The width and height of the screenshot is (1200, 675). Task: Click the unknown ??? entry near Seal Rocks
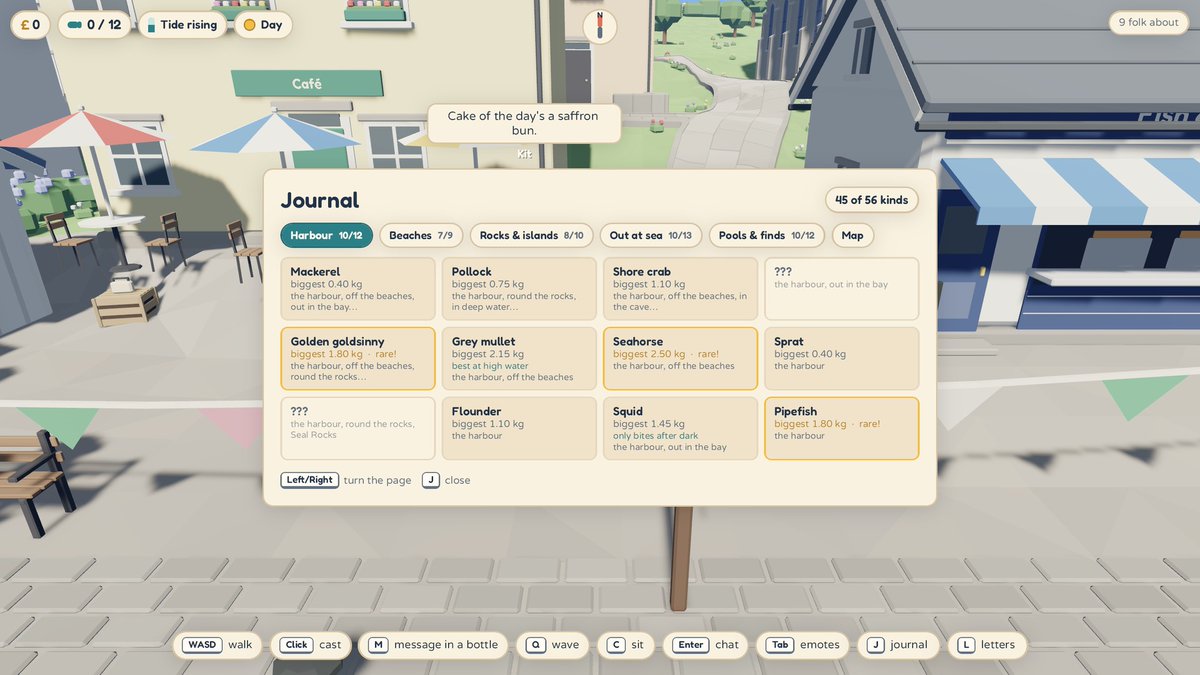tap(358, 429)
